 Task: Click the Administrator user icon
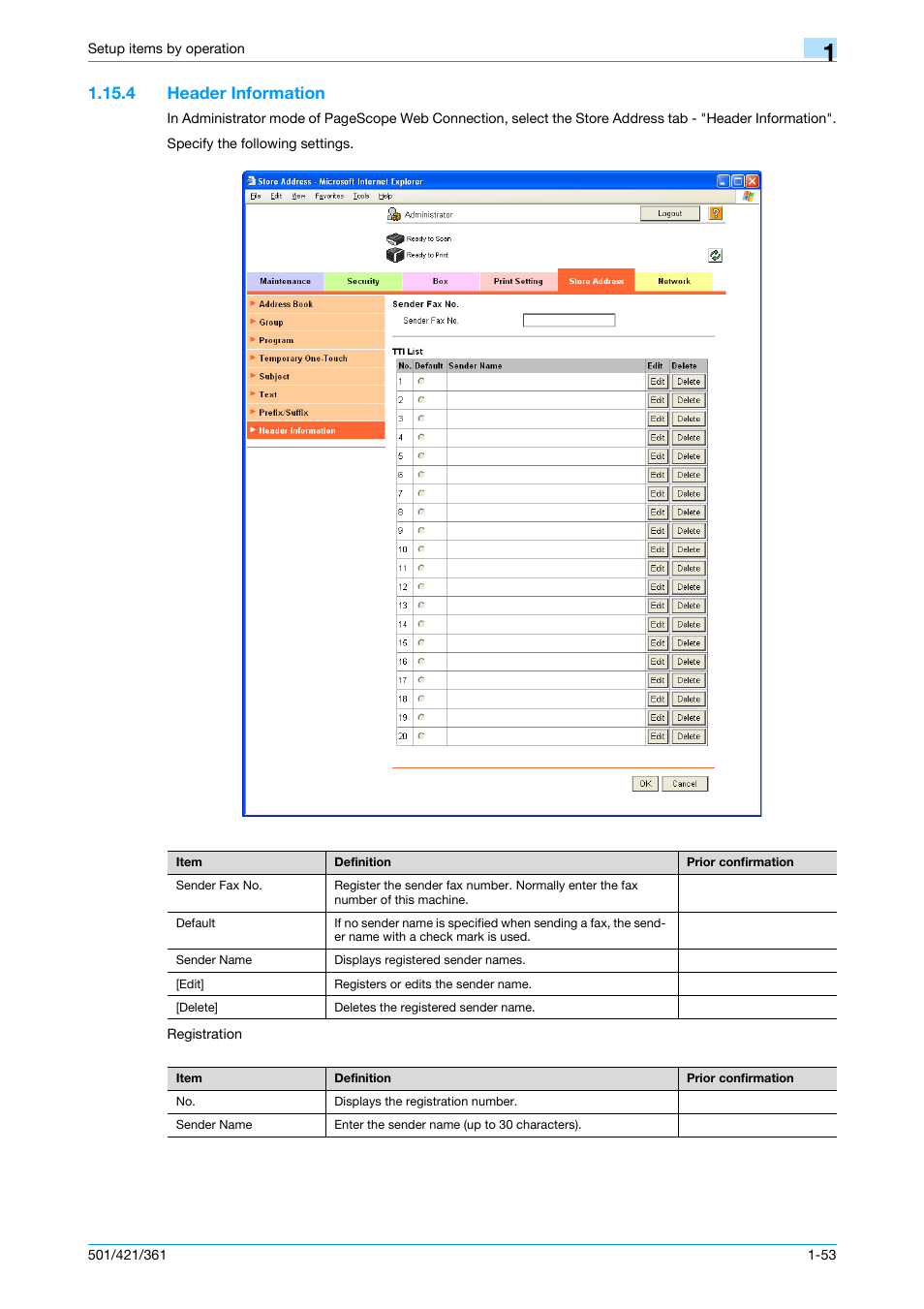394,214
